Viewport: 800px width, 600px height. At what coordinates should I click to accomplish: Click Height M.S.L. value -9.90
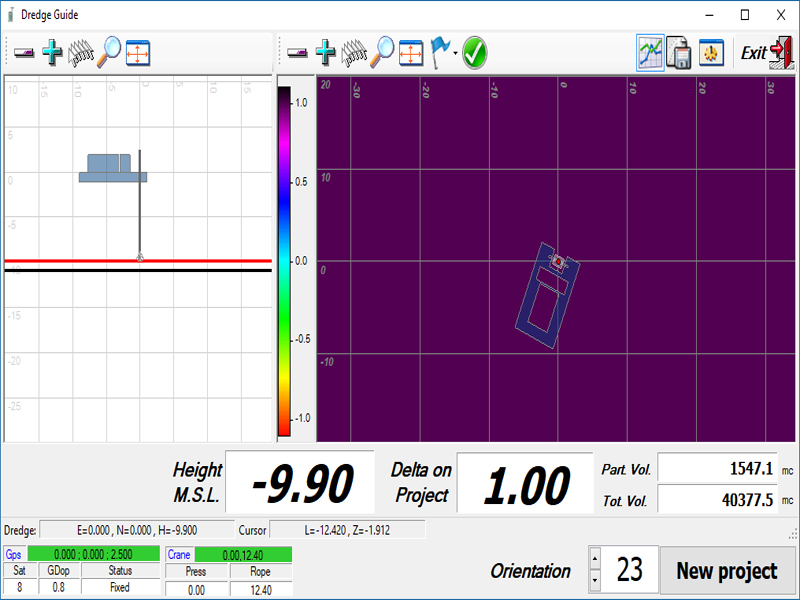coord(300,482)
